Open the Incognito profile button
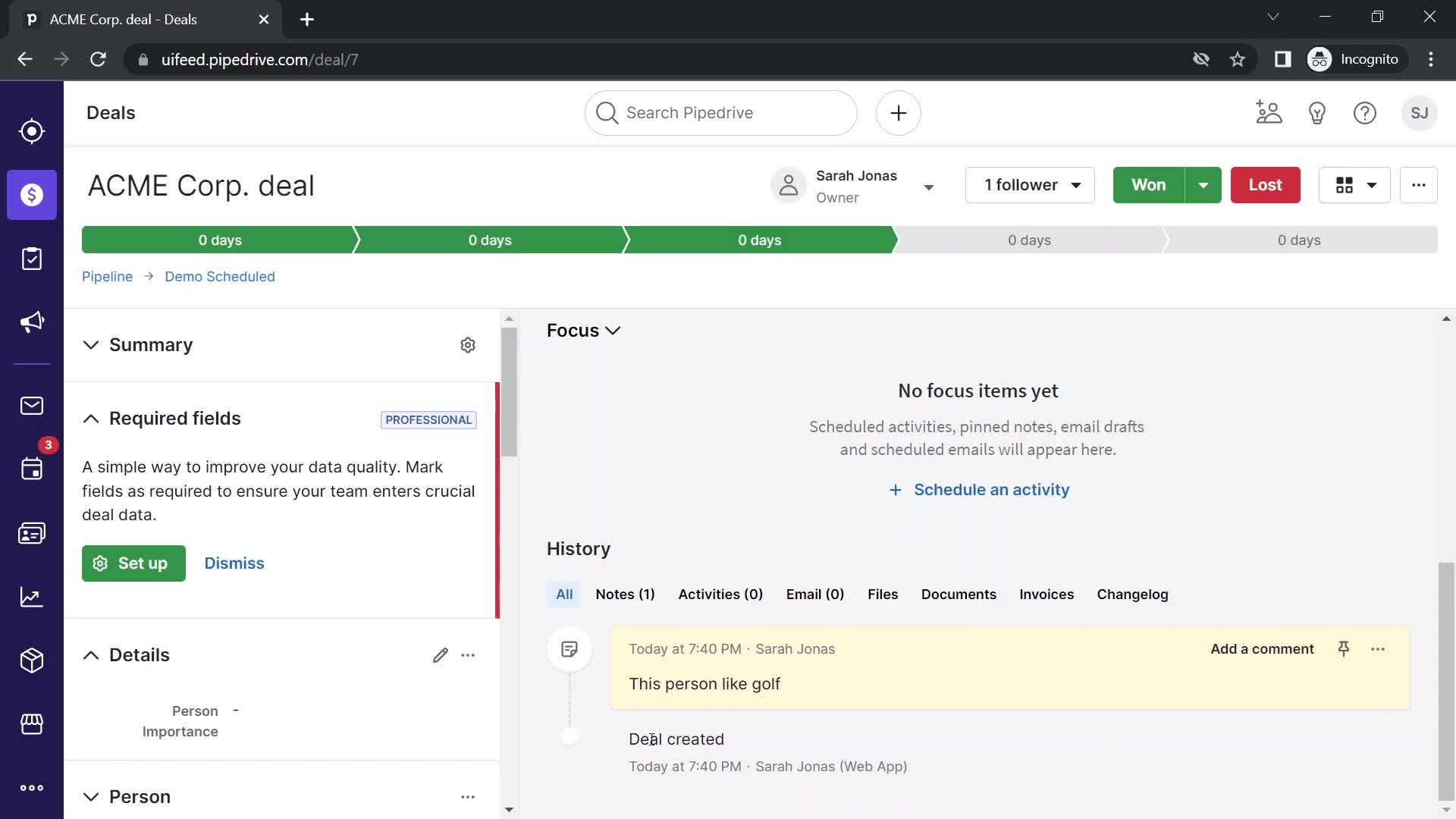The image size is (1456, 819). (x=1356, y=59)
